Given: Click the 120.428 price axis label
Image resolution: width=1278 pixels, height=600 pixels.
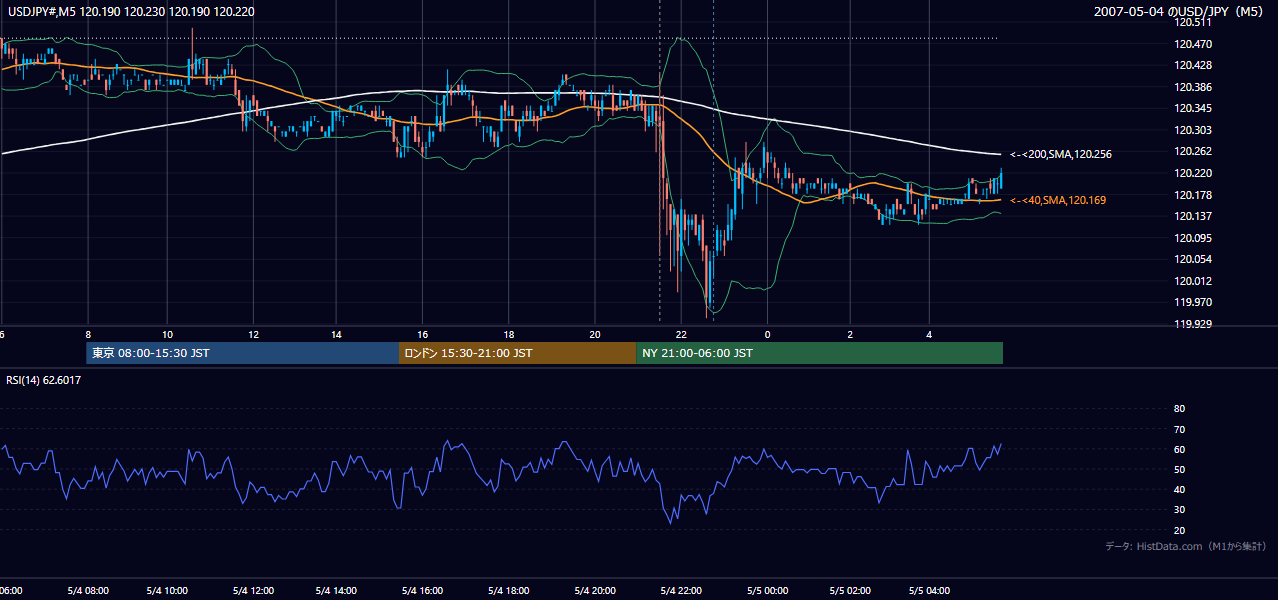Looking at the screenshot, I should (x=1193, y=66).
